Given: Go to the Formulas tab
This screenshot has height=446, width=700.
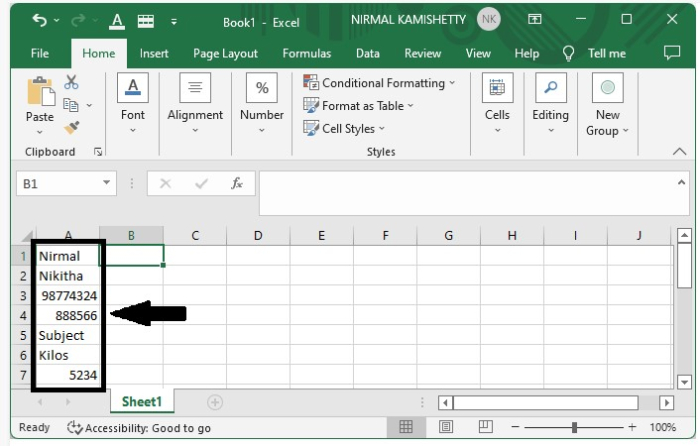Looking at the screenshot, I should tap(307, 54).
